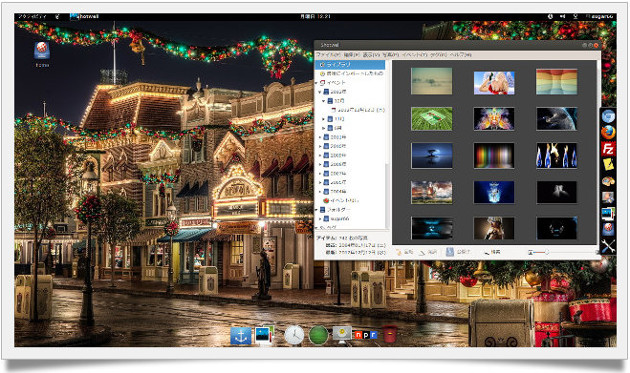Expand the sugar66 folder node
The height and width of the screenshot is (373, 630).
[x=320, y=219]
